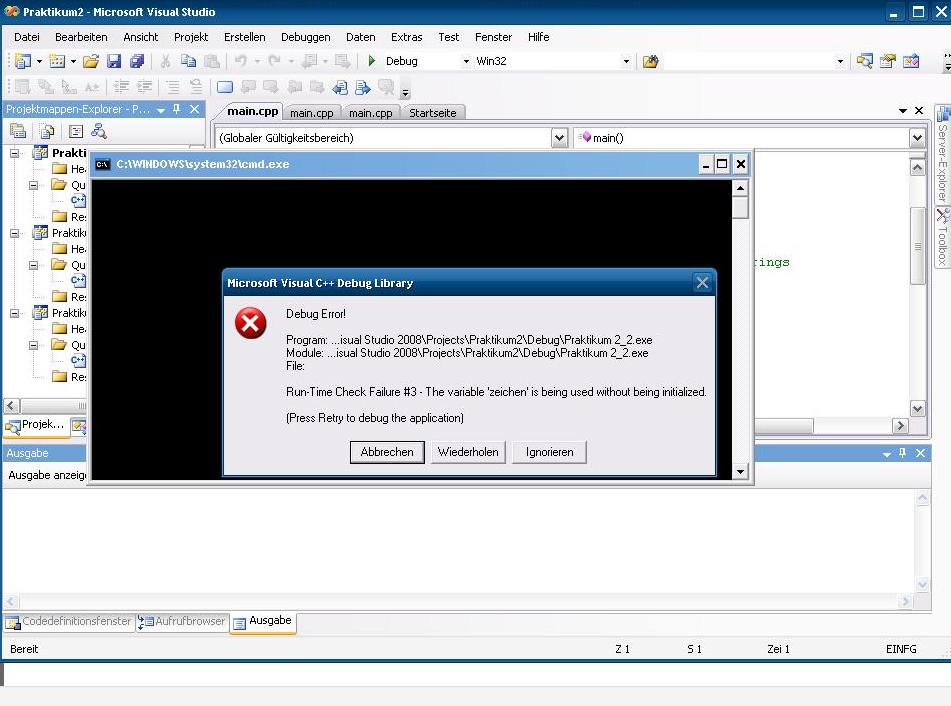Screen dimensions: 951x706
Task: Start debugging with the green play icon
Action: coord(372,61)
